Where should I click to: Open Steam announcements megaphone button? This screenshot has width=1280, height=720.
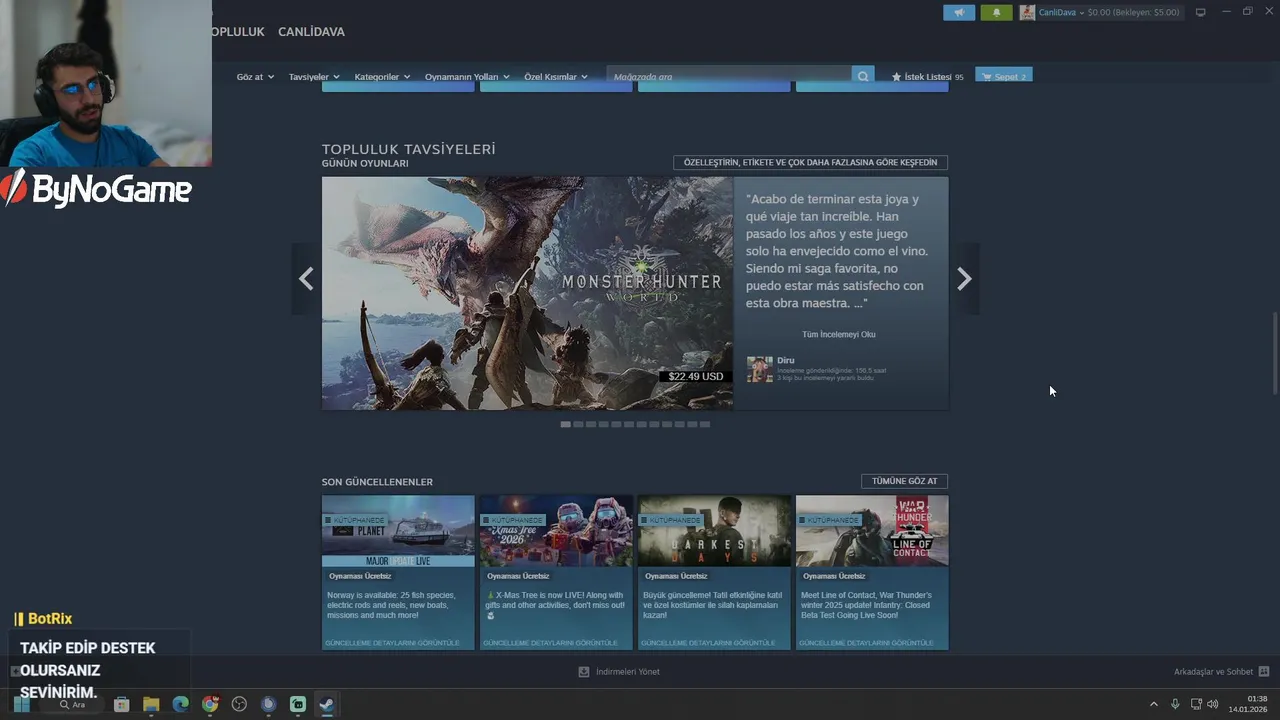pos(958,12)
